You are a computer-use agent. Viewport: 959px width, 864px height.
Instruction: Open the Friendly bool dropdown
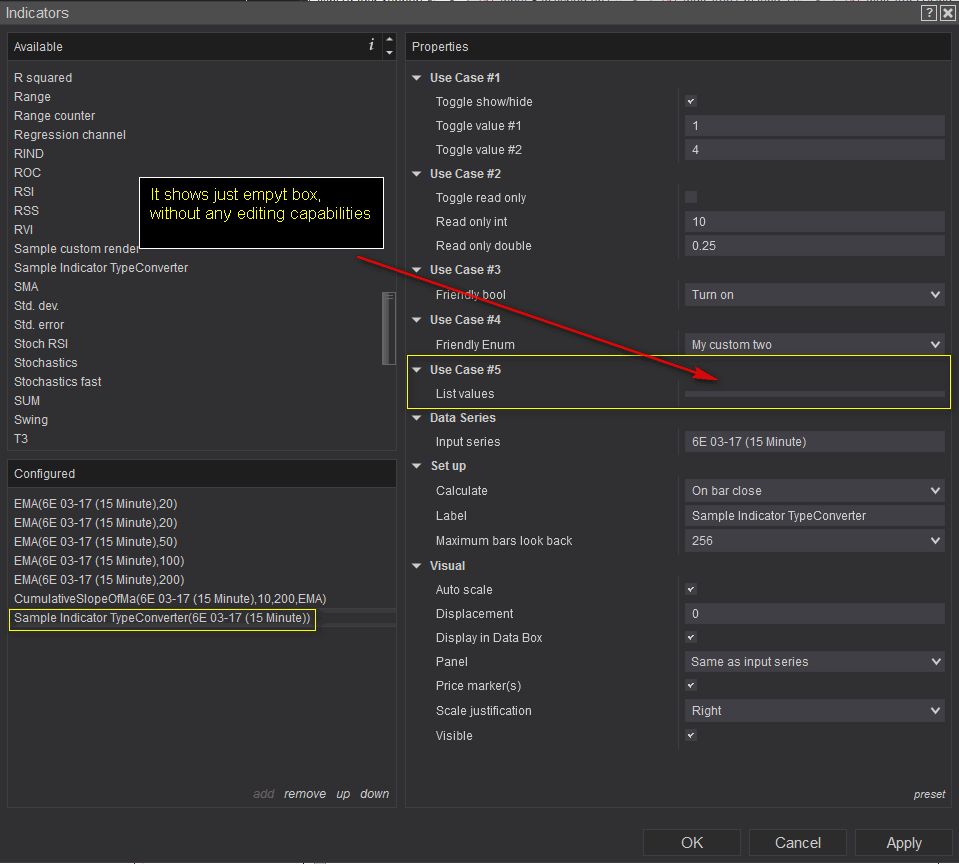[x=814, y=295]
